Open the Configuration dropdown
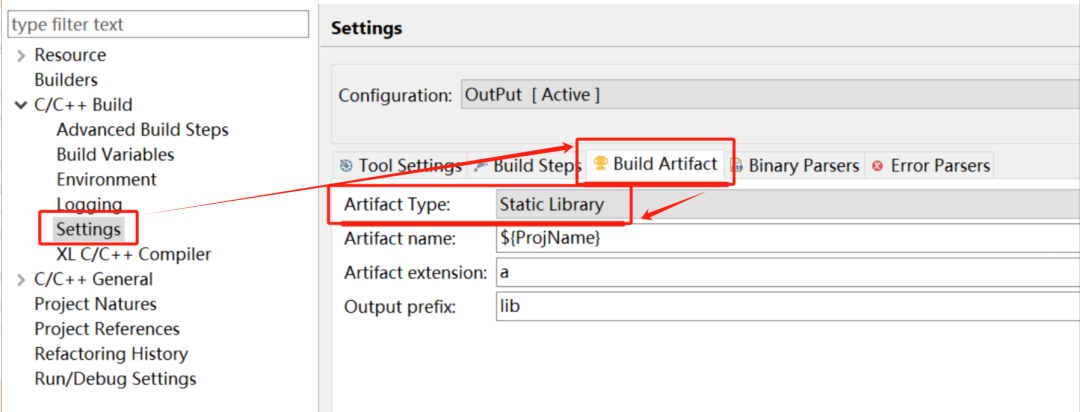The height and width of the screenshot is (412, 1080). [770, 95]
